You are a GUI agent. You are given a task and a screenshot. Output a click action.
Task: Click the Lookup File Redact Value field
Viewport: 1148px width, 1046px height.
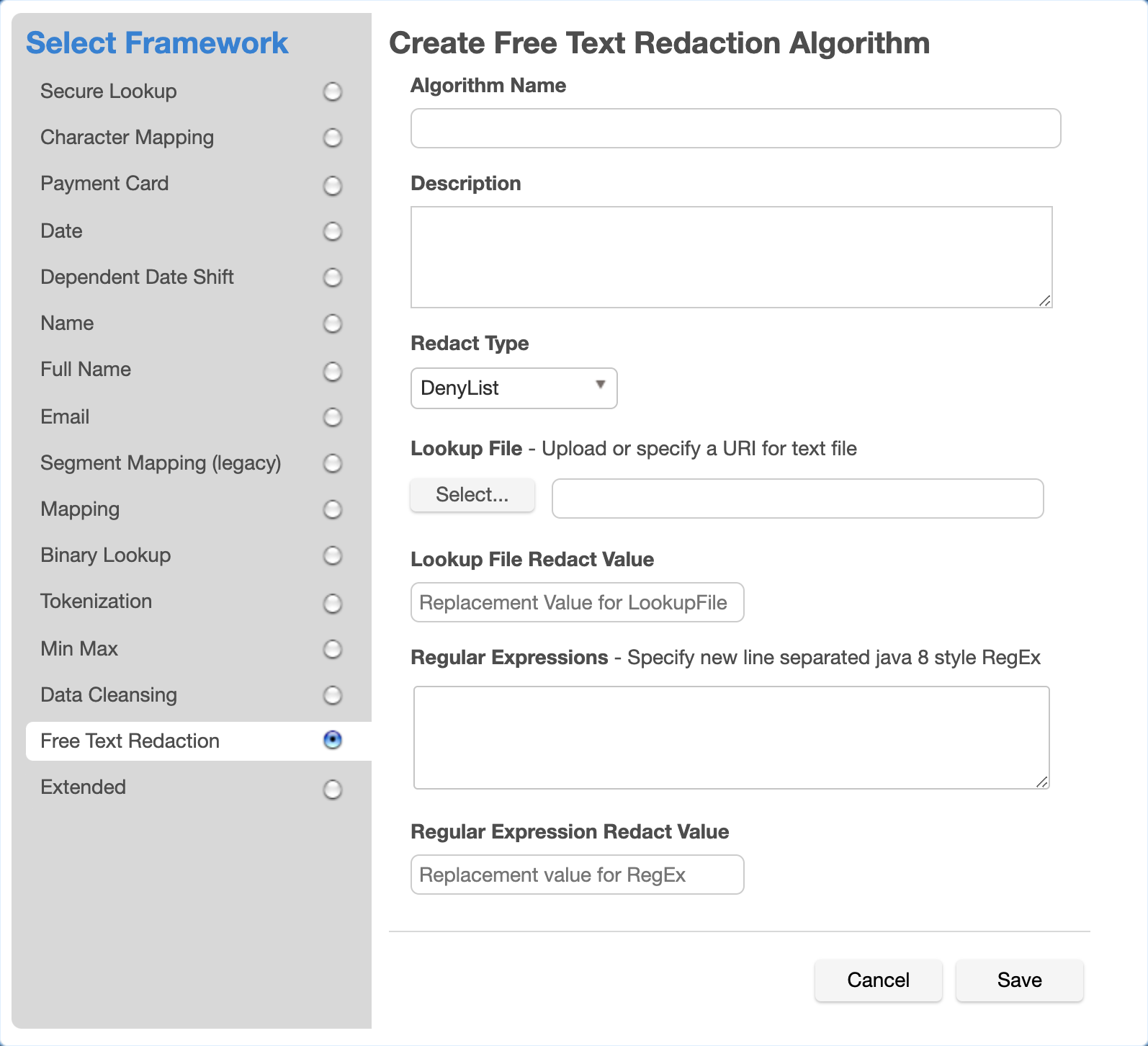coord(577,602)
